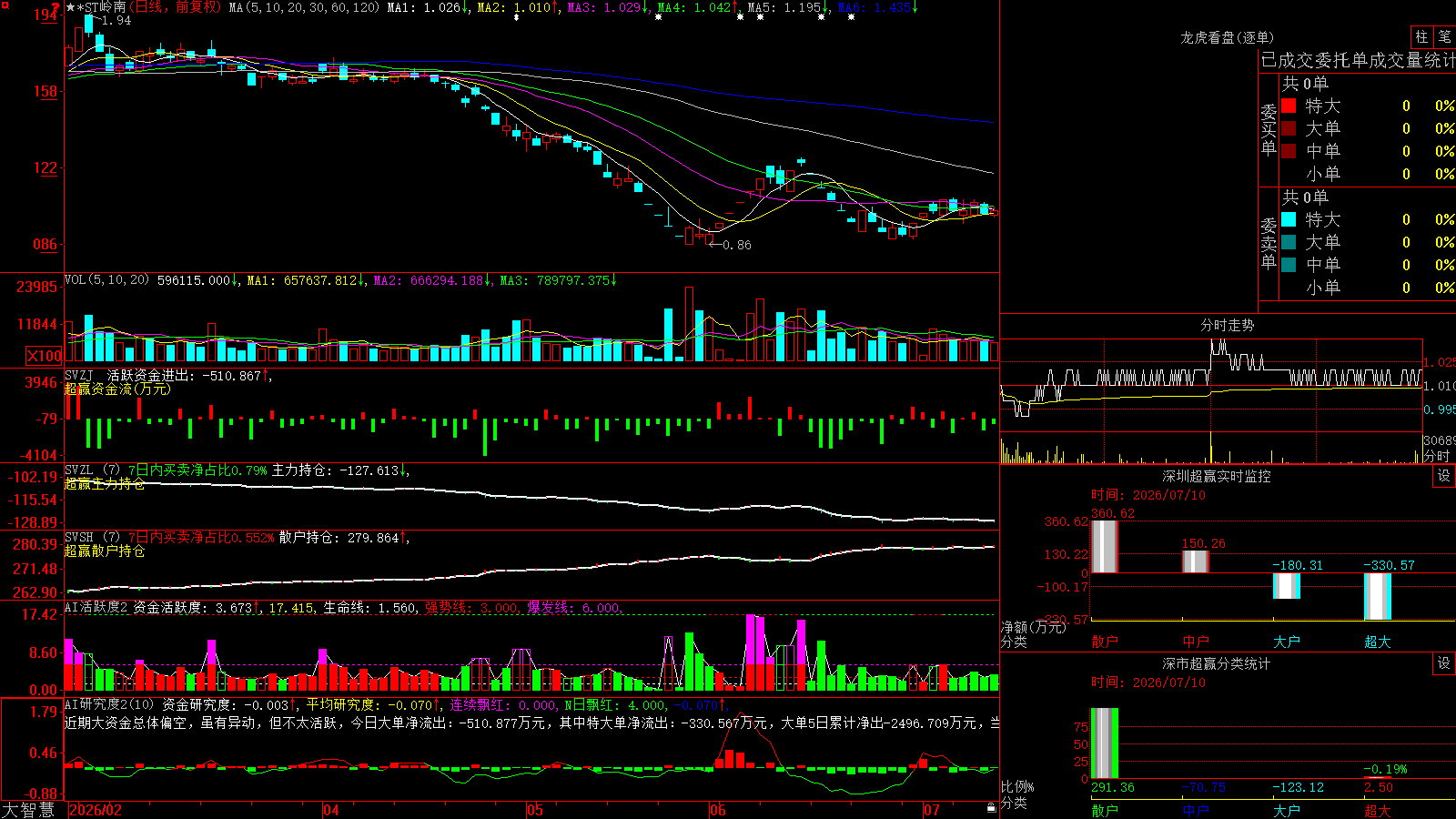Click the 龙虎看盘(逐单) panel title
The height and width of the screenshot is (819, 1456).
[x=1227, y=37]
